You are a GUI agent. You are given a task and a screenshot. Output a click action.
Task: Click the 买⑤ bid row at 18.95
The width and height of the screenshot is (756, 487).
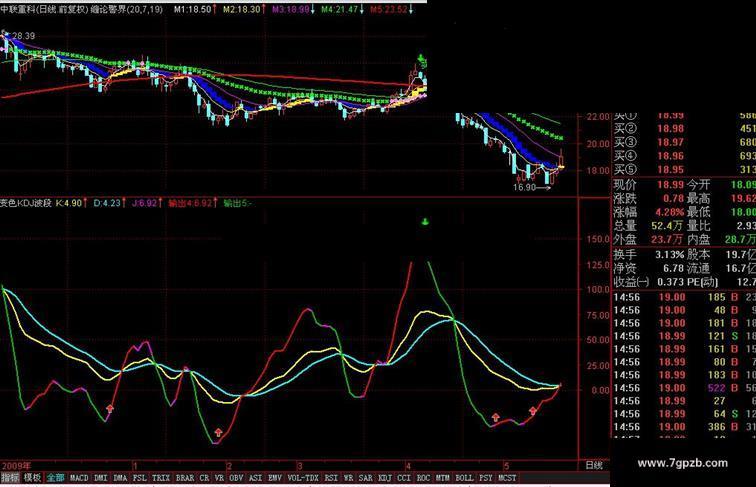click(x=685, y=169)
